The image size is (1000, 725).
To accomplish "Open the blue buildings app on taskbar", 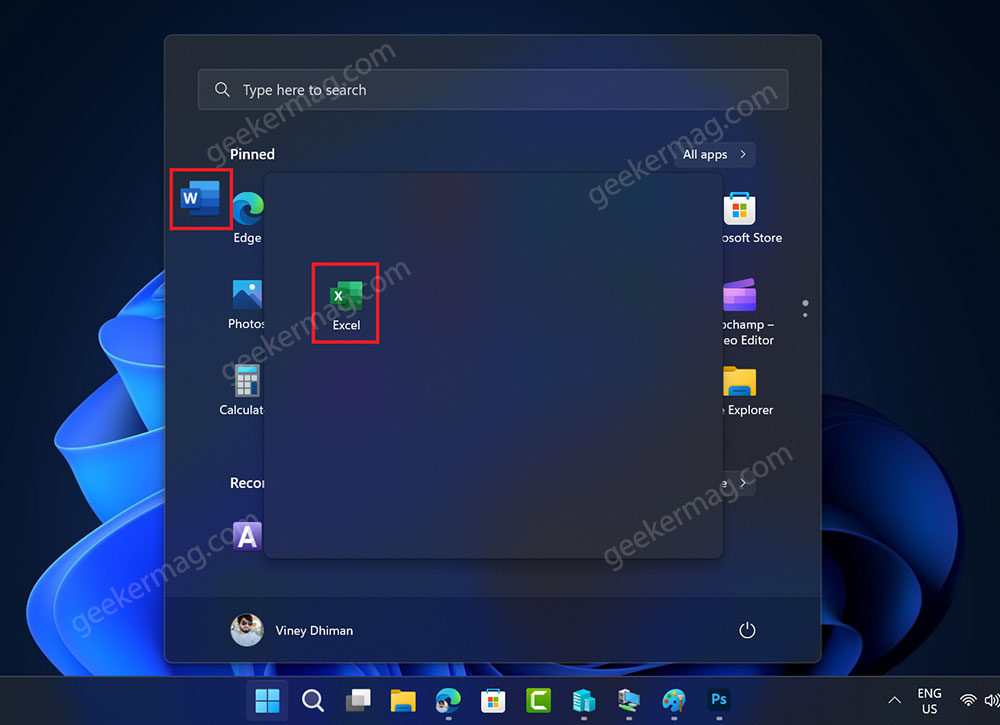I will (584, 701).
